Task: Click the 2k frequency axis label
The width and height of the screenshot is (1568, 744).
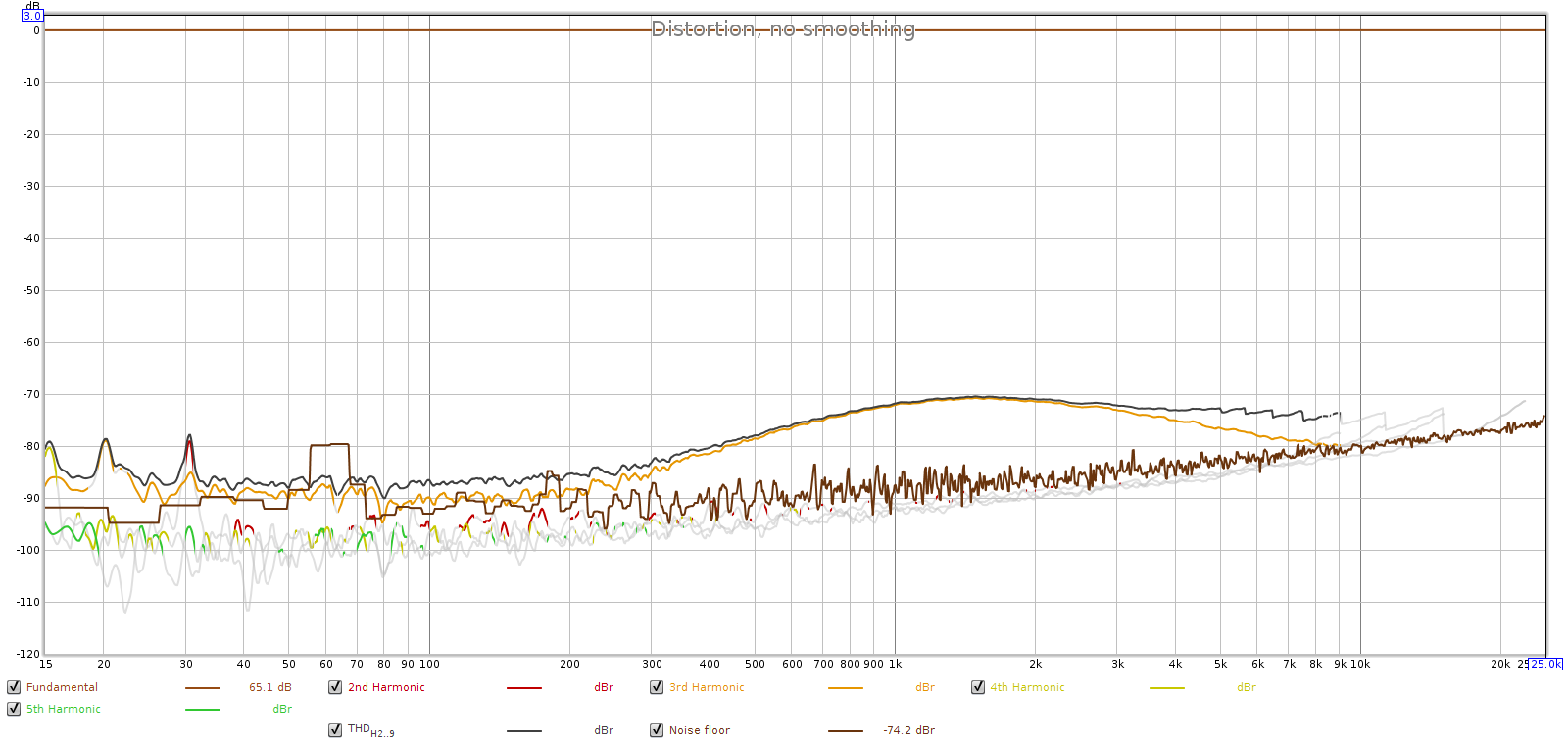Action: coord(1035,664)
